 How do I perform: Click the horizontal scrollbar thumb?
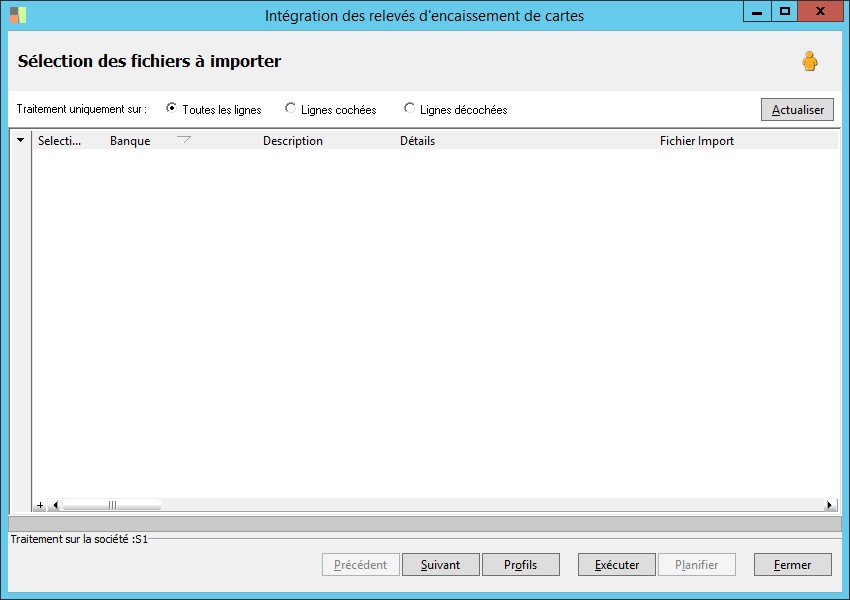click(112, 505)
